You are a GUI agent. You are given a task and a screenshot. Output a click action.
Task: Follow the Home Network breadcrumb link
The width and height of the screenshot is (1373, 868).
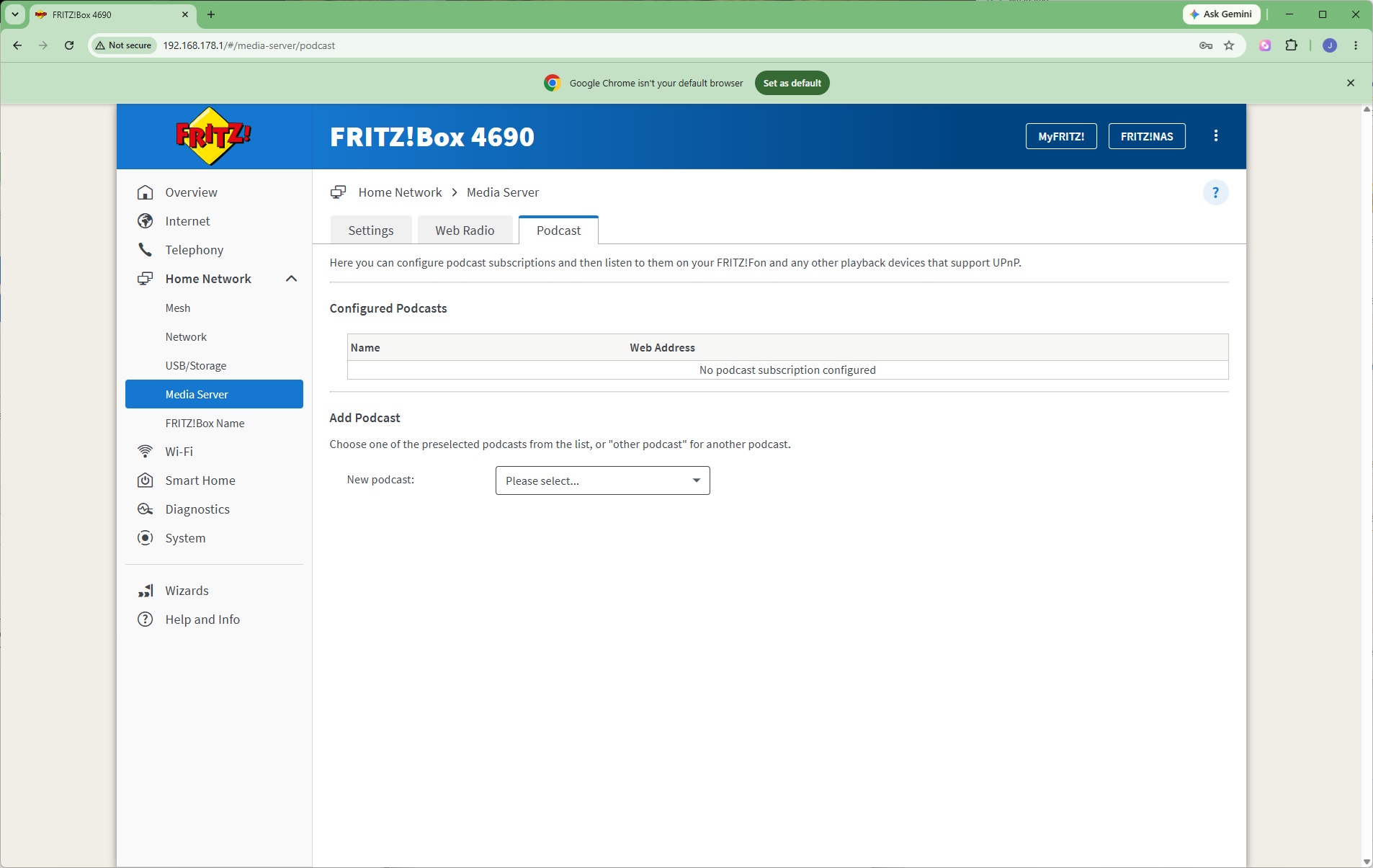coord(400,192)
